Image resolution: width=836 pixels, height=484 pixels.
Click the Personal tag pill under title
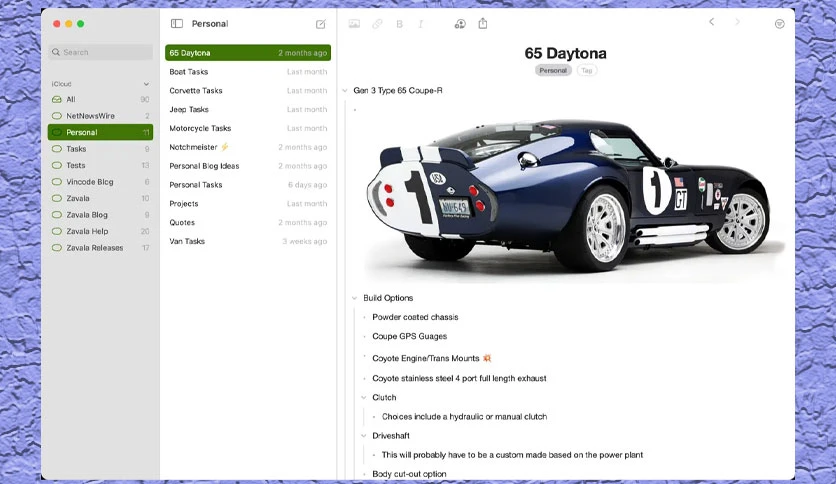tap(553, 70)
